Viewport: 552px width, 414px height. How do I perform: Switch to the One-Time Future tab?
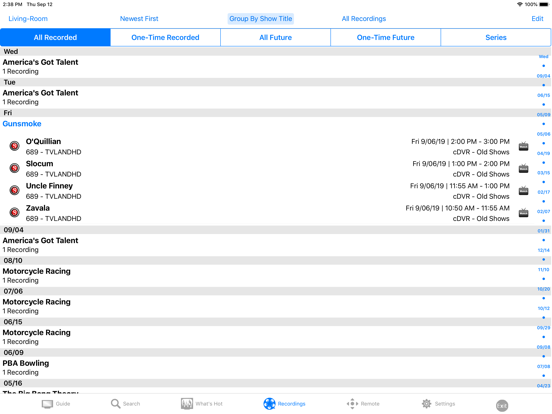(385, 37)
